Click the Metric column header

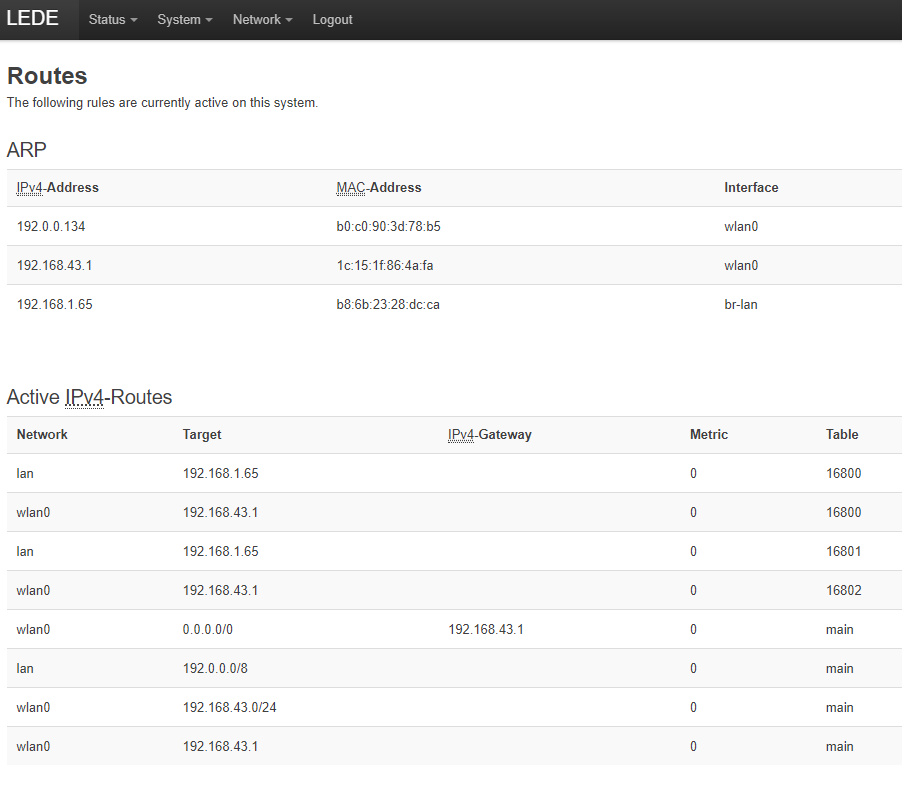[x=709, y=435]
